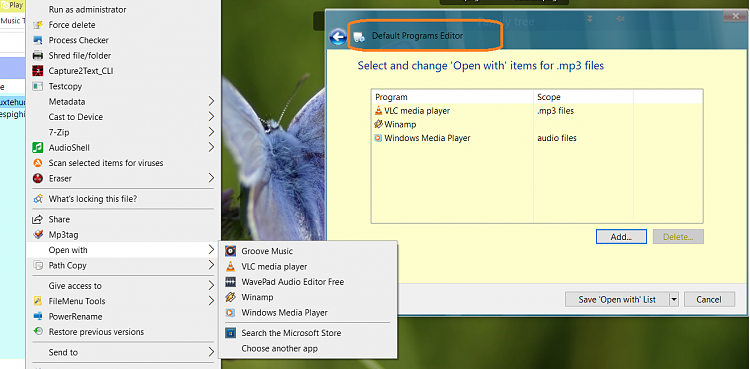The image size is (750, 369).
Task: Expand the FileMenu Tools submenu arrow
Action: 211,301
